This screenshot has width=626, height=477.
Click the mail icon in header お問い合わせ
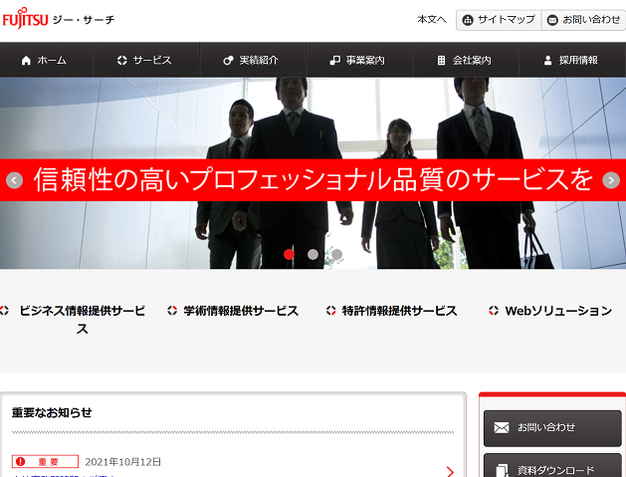tap(552, 20)
